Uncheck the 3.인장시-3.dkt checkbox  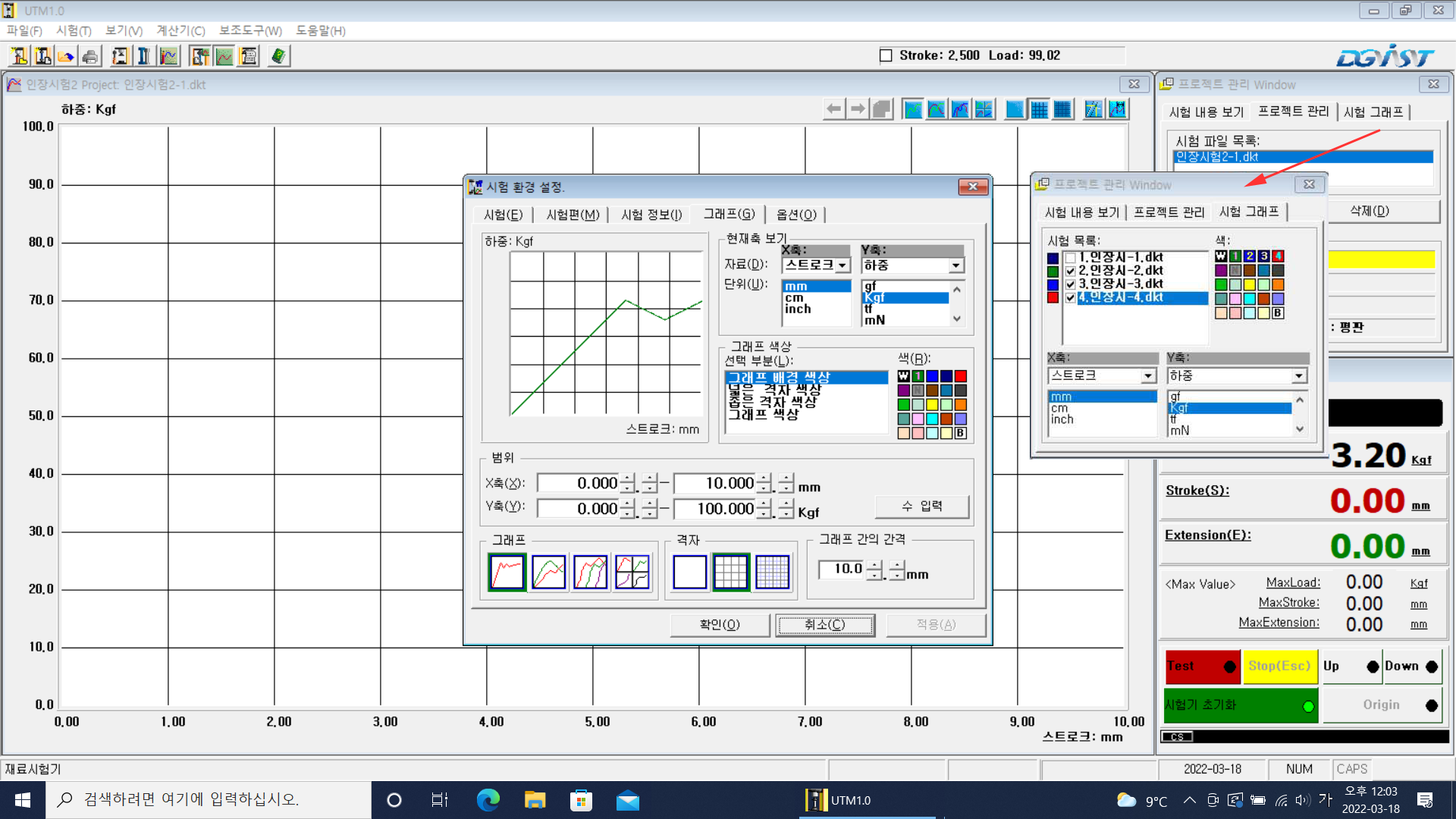click(x=1070, y=284)
